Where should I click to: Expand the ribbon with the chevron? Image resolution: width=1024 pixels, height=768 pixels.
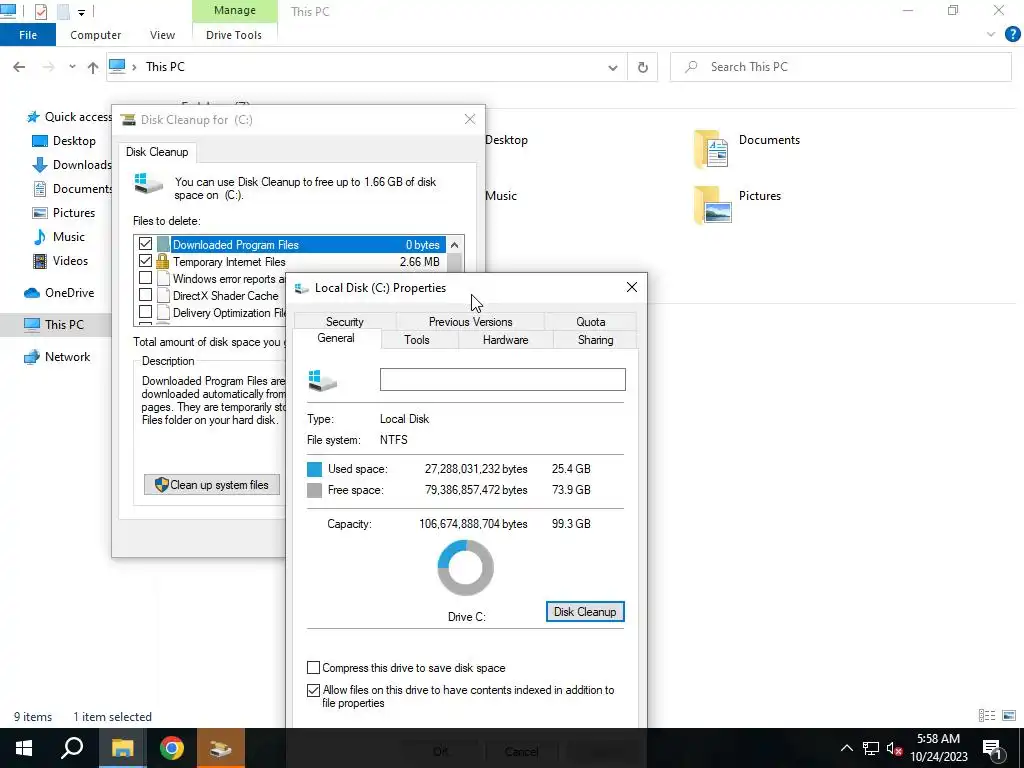tap(991, 35)
